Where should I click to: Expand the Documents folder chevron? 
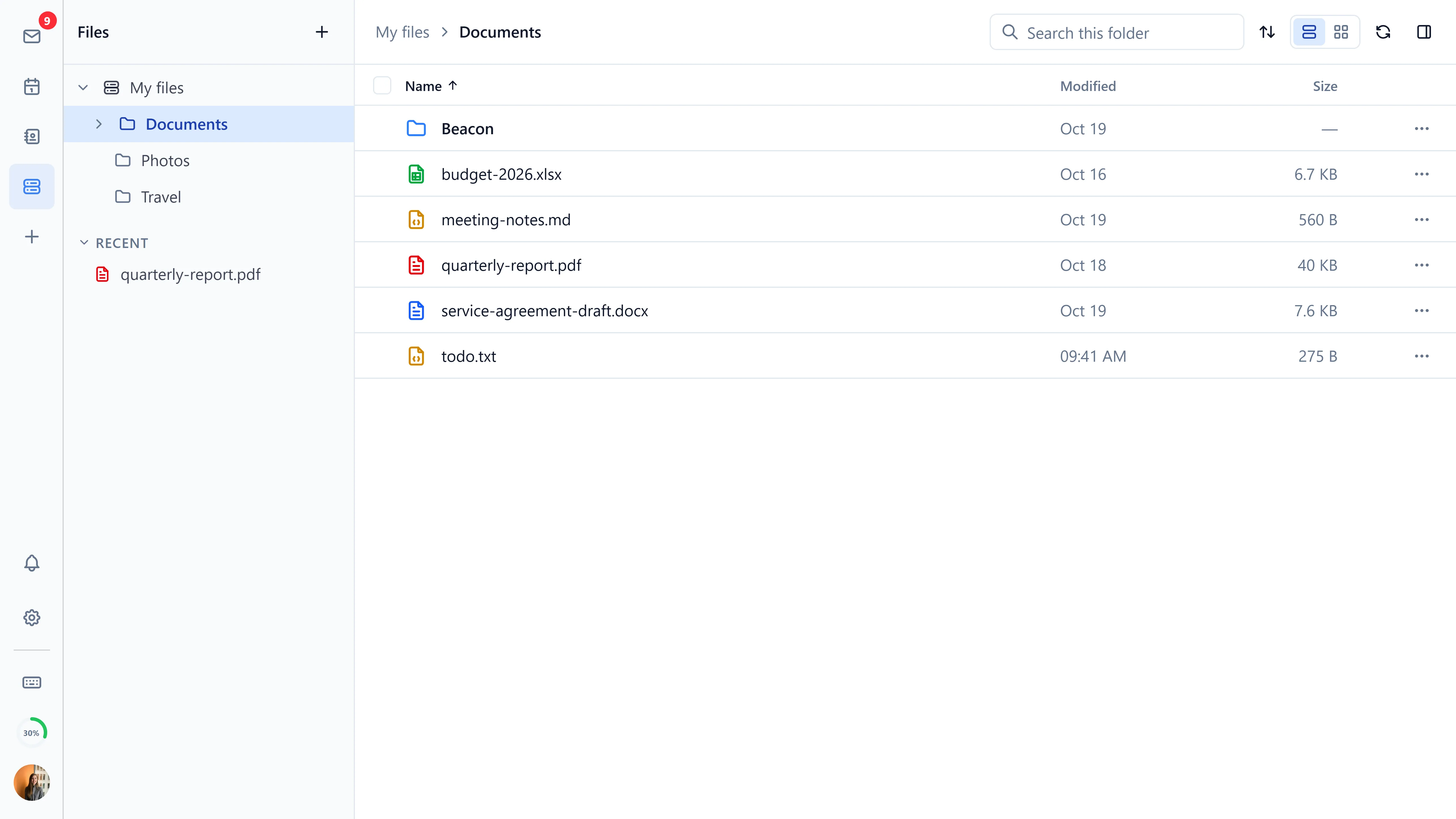tap(99, 124)
